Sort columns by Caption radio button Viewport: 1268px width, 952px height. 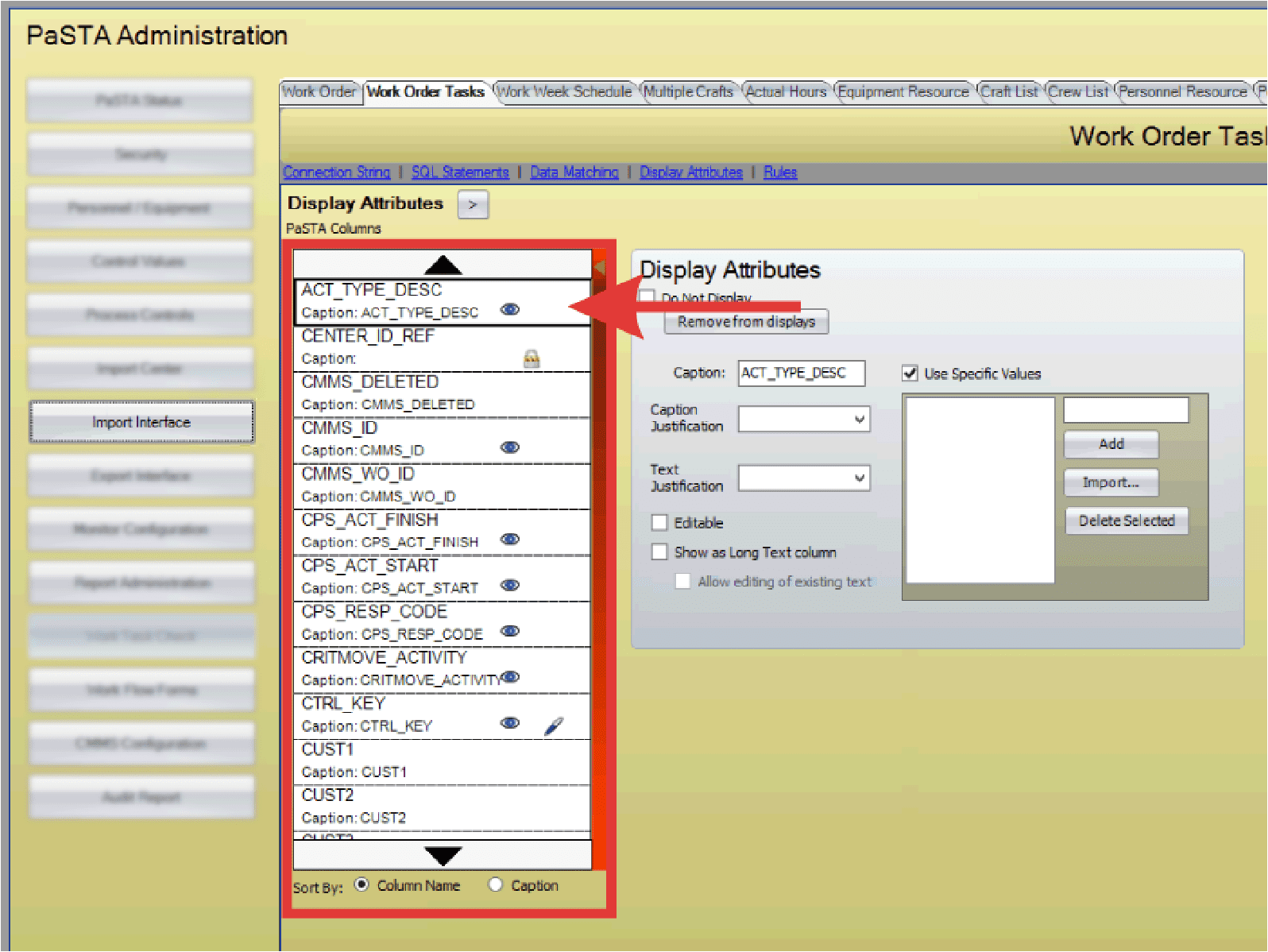(496, 884)
